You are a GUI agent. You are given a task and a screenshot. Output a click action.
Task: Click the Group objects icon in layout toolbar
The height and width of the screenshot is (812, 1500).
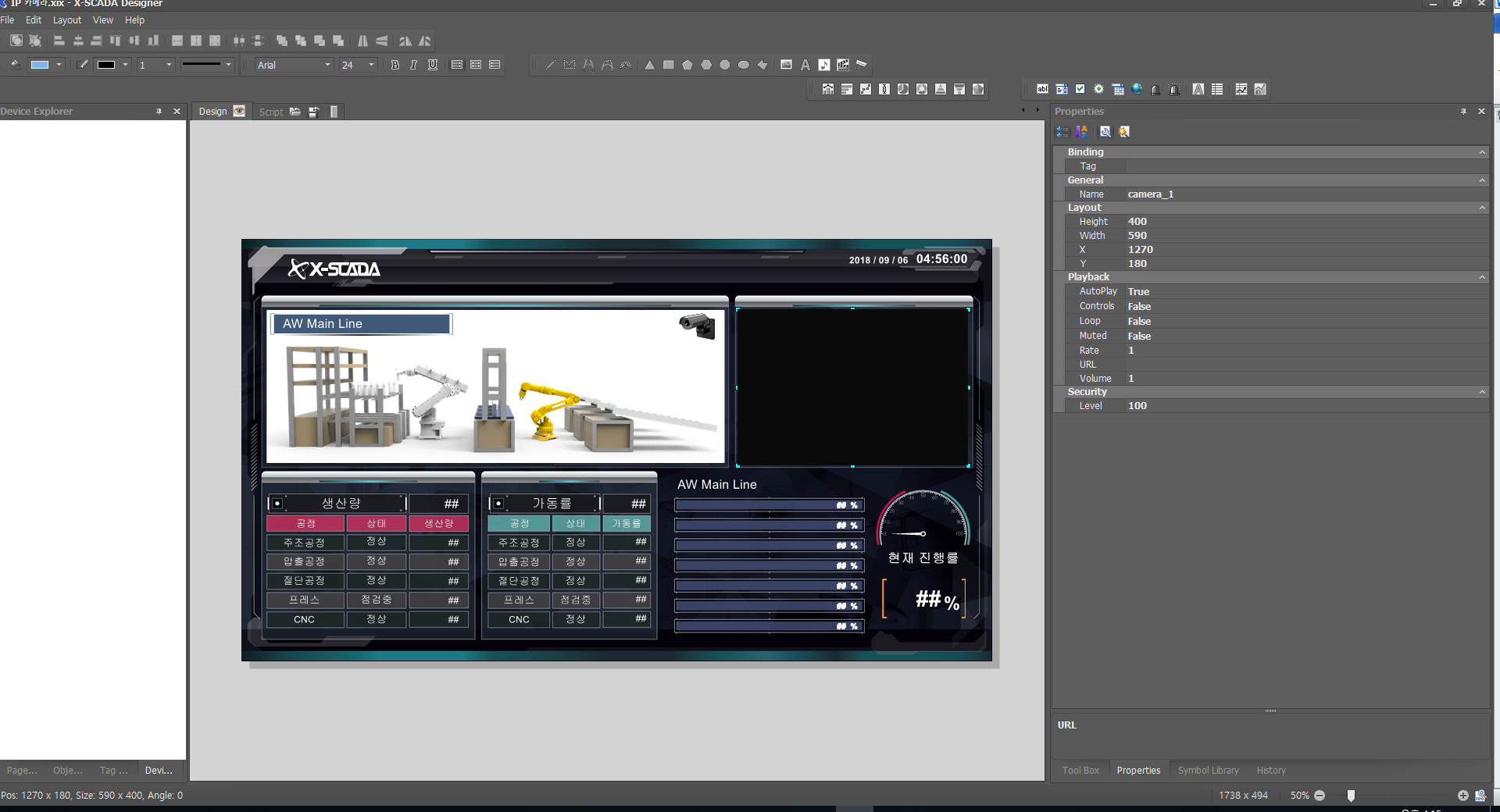click(x=16, y=41)
